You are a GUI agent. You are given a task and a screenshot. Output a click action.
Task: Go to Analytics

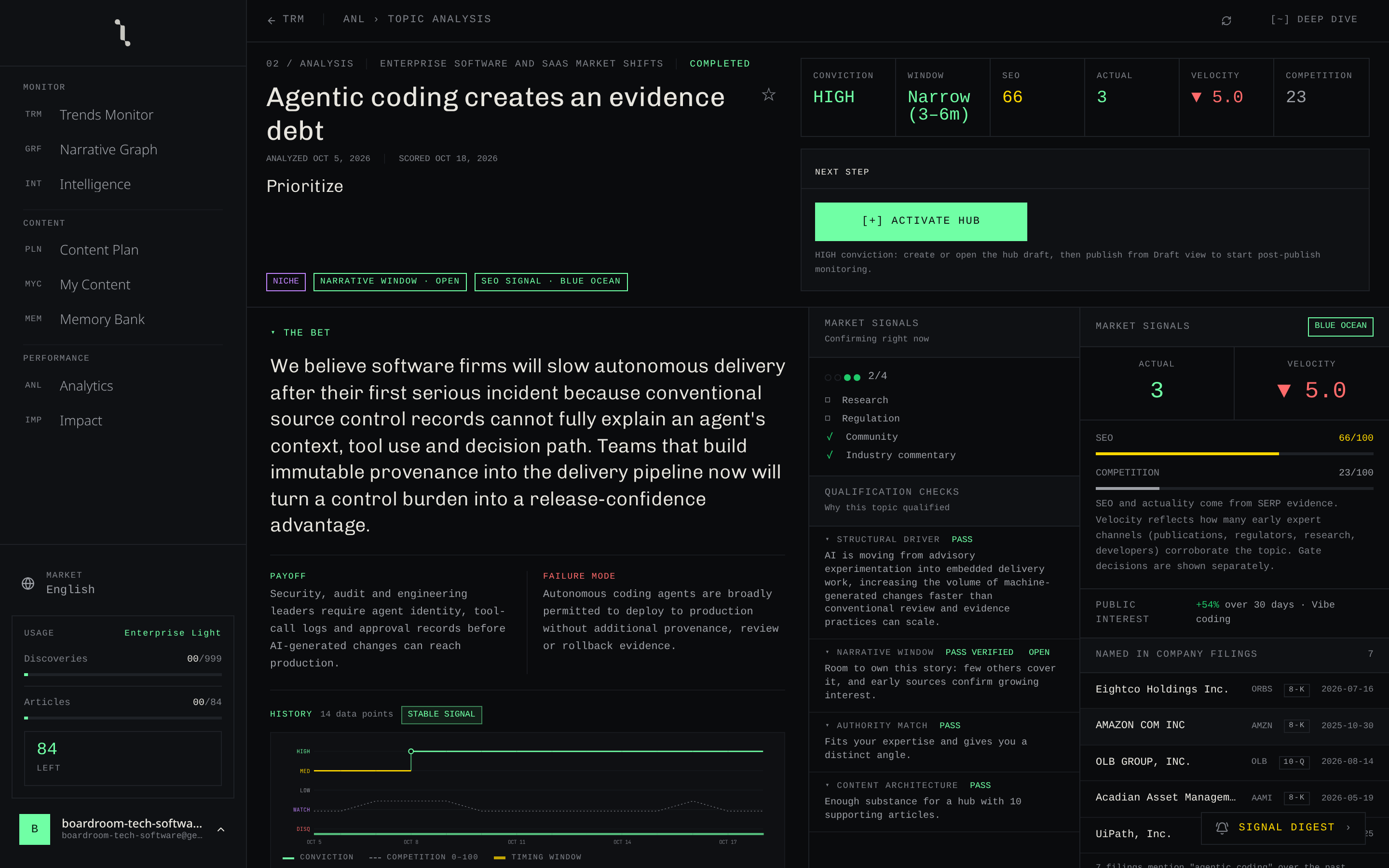(x=123, y=386)
